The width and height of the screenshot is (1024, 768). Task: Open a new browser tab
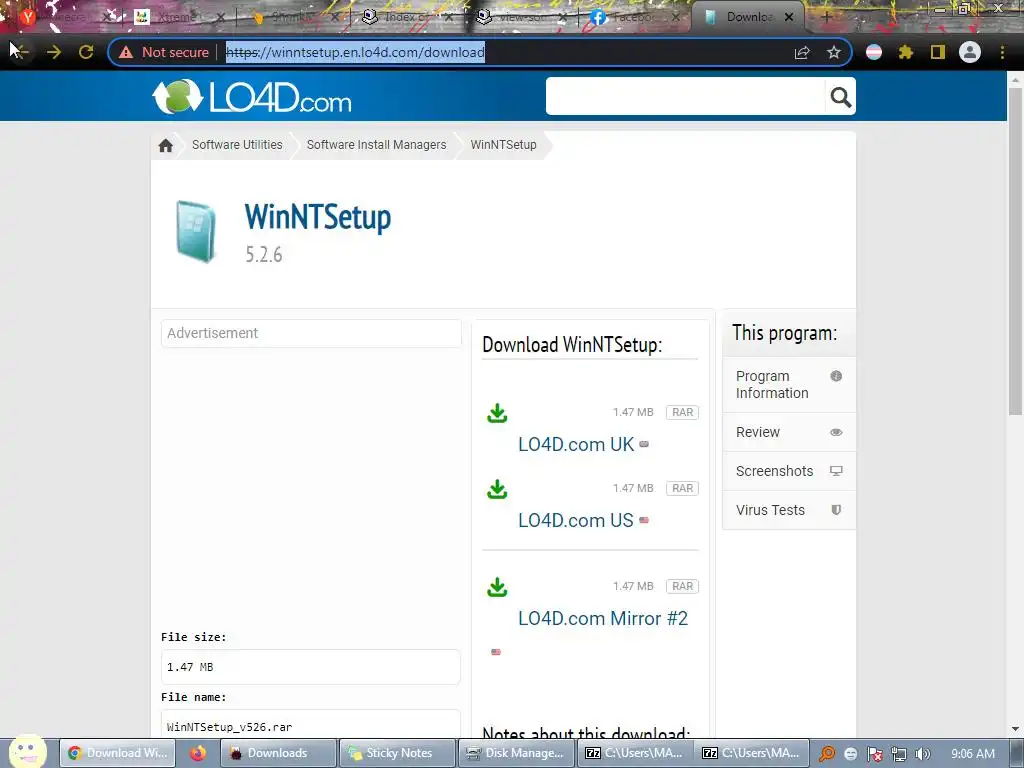point(825,17)
